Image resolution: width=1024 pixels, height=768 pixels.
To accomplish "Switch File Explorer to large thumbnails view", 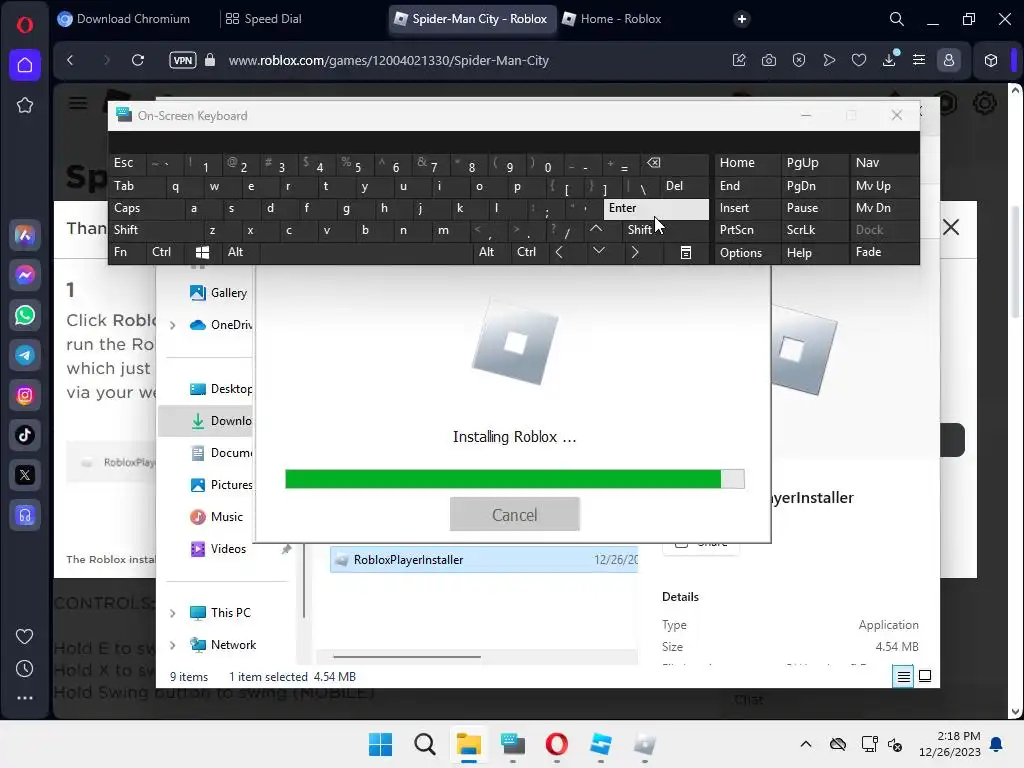I will coord(925,677).
